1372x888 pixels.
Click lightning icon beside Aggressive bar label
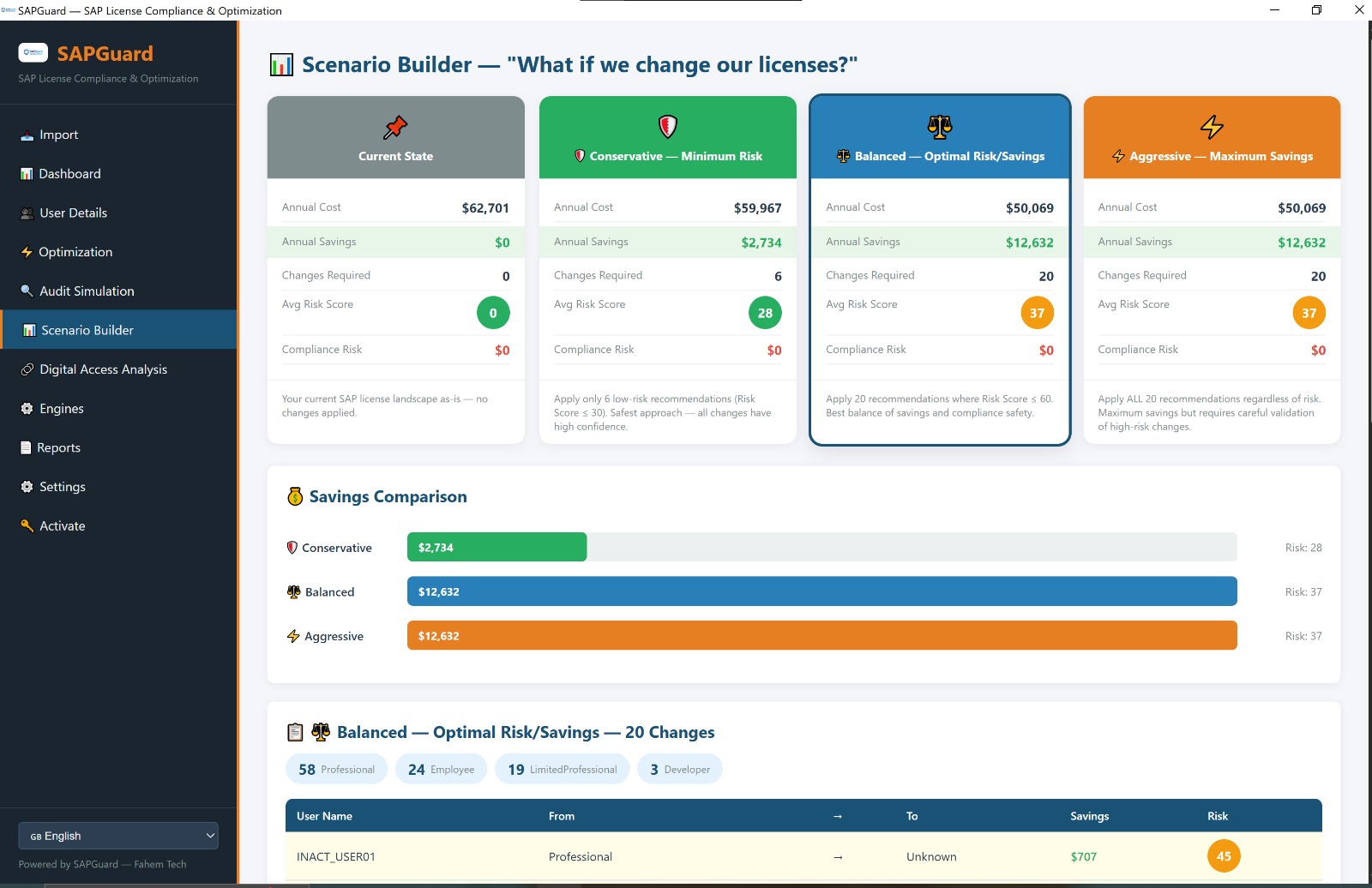[293, 636]
